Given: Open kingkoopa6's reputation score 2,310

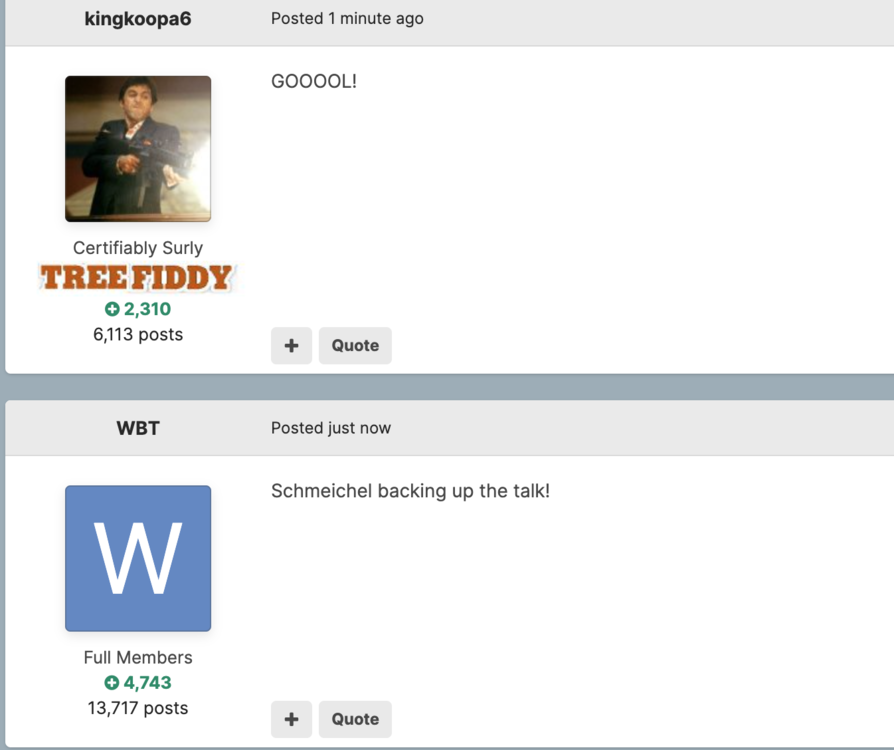Looking at the screenshot, I should (x=147, y=309).
